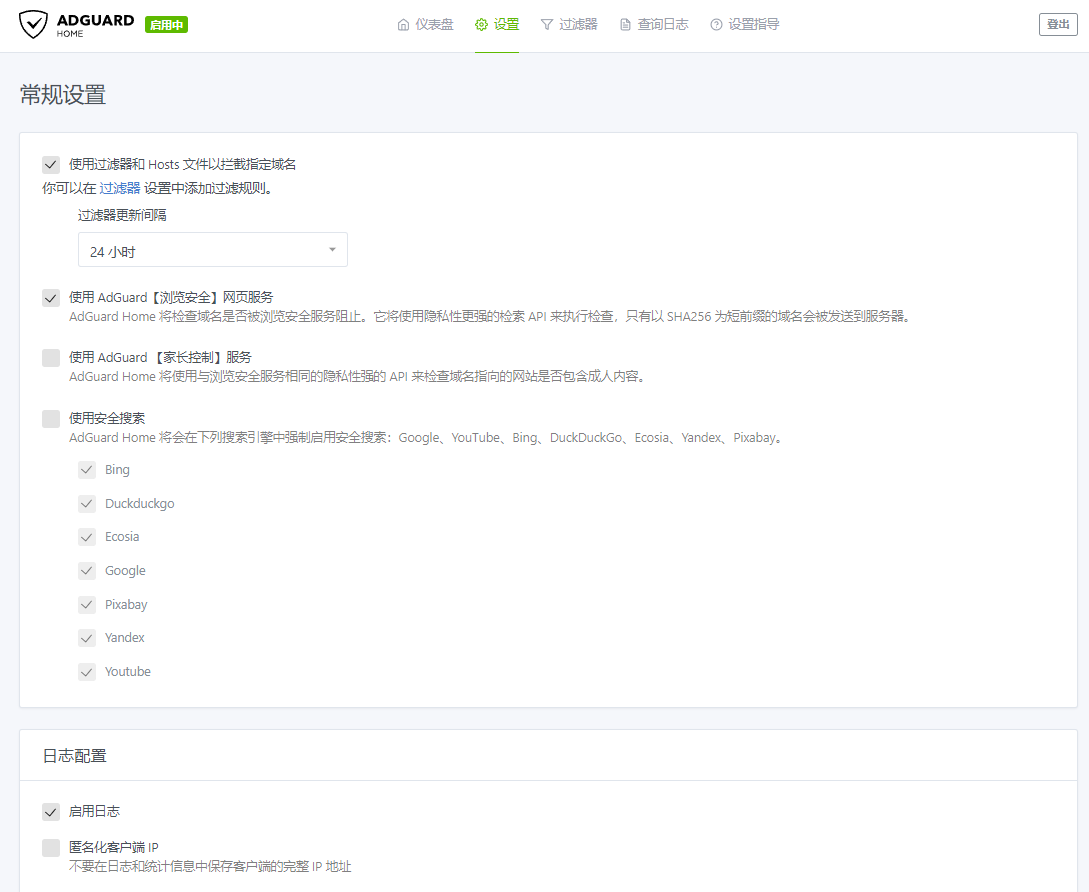Toggle the Youtube safe search checkbox

click(87, 672)
